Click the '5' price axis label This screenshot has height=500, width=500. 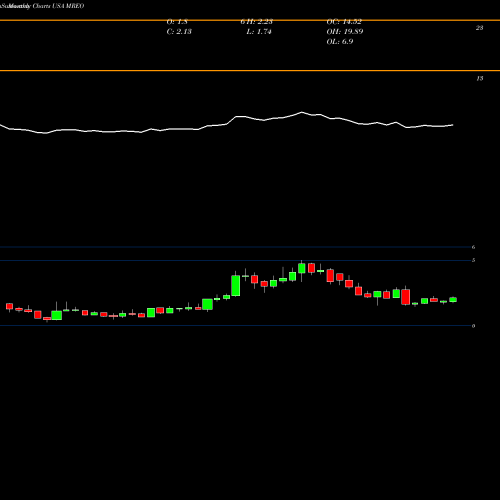click(x=473, y=260)
